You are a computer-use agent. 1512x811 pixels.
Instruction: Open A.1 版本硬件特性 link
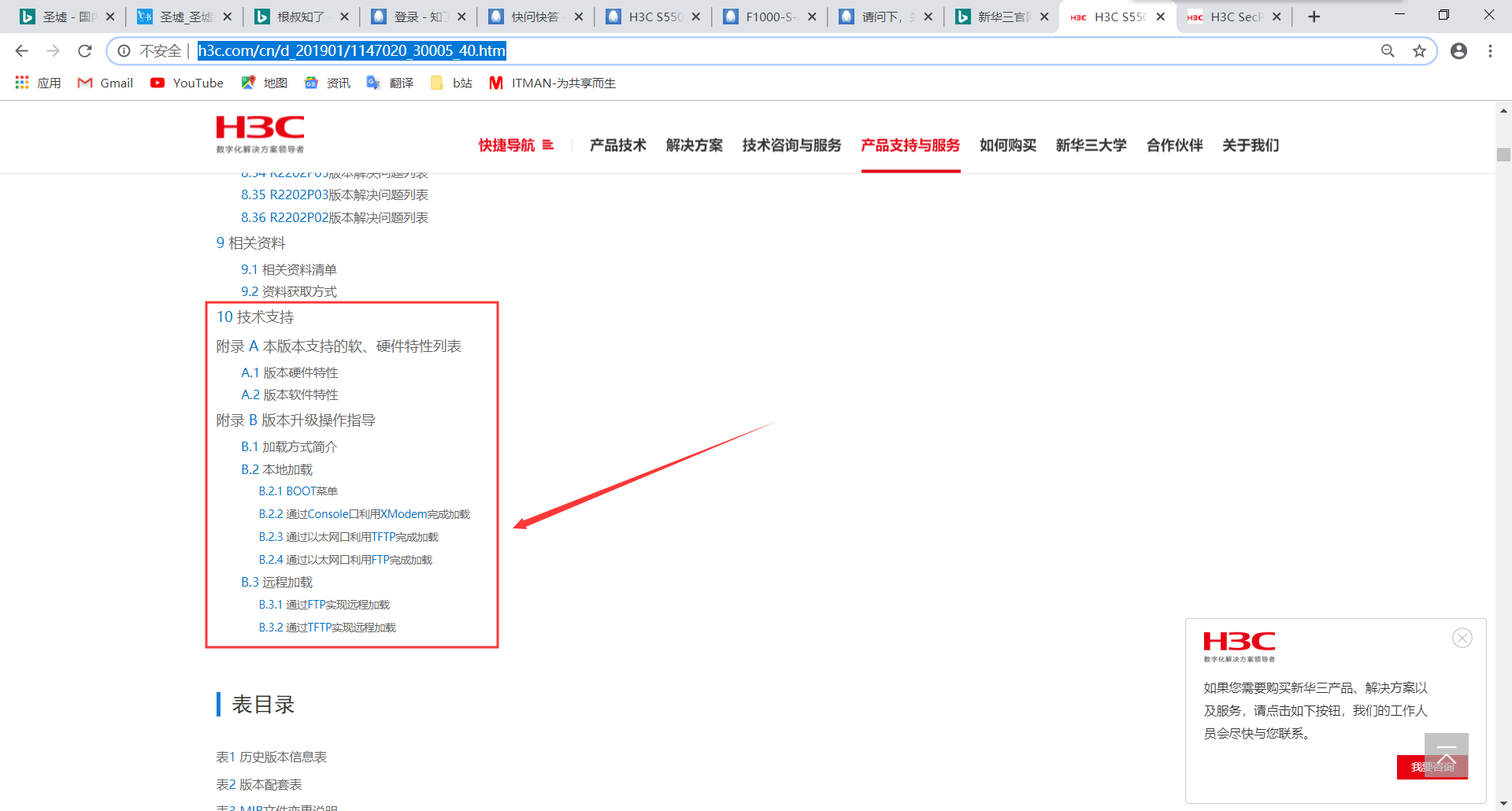coord(290,372)
